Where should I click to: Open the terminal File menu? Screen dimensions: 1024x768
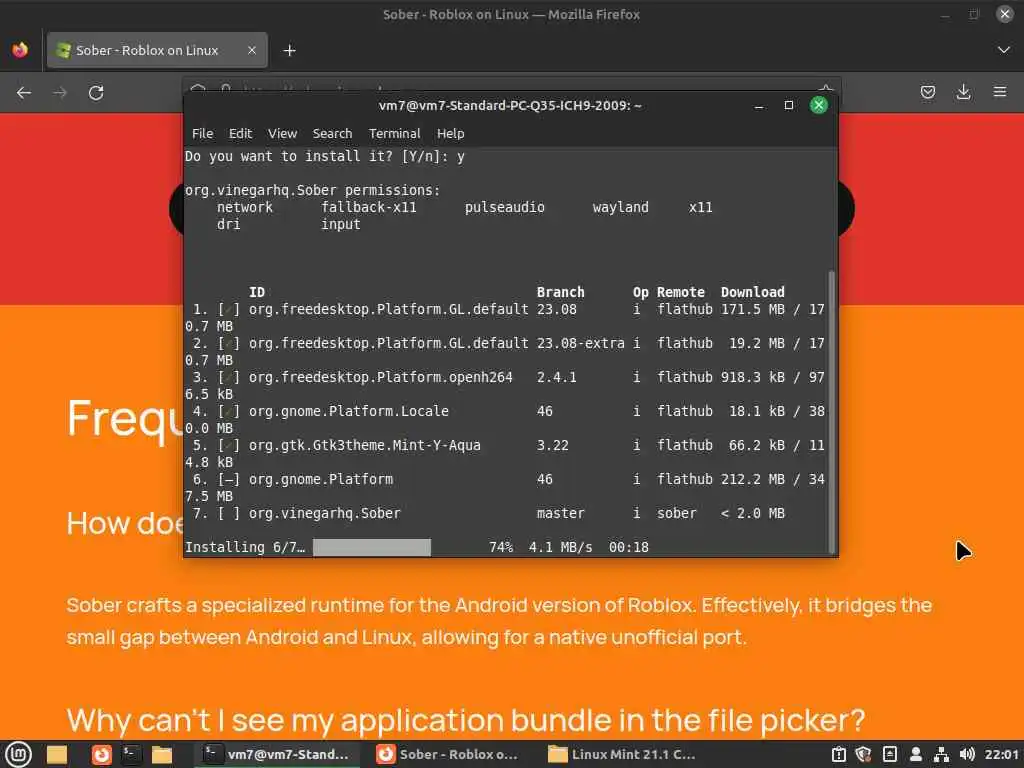coord(202,133)
